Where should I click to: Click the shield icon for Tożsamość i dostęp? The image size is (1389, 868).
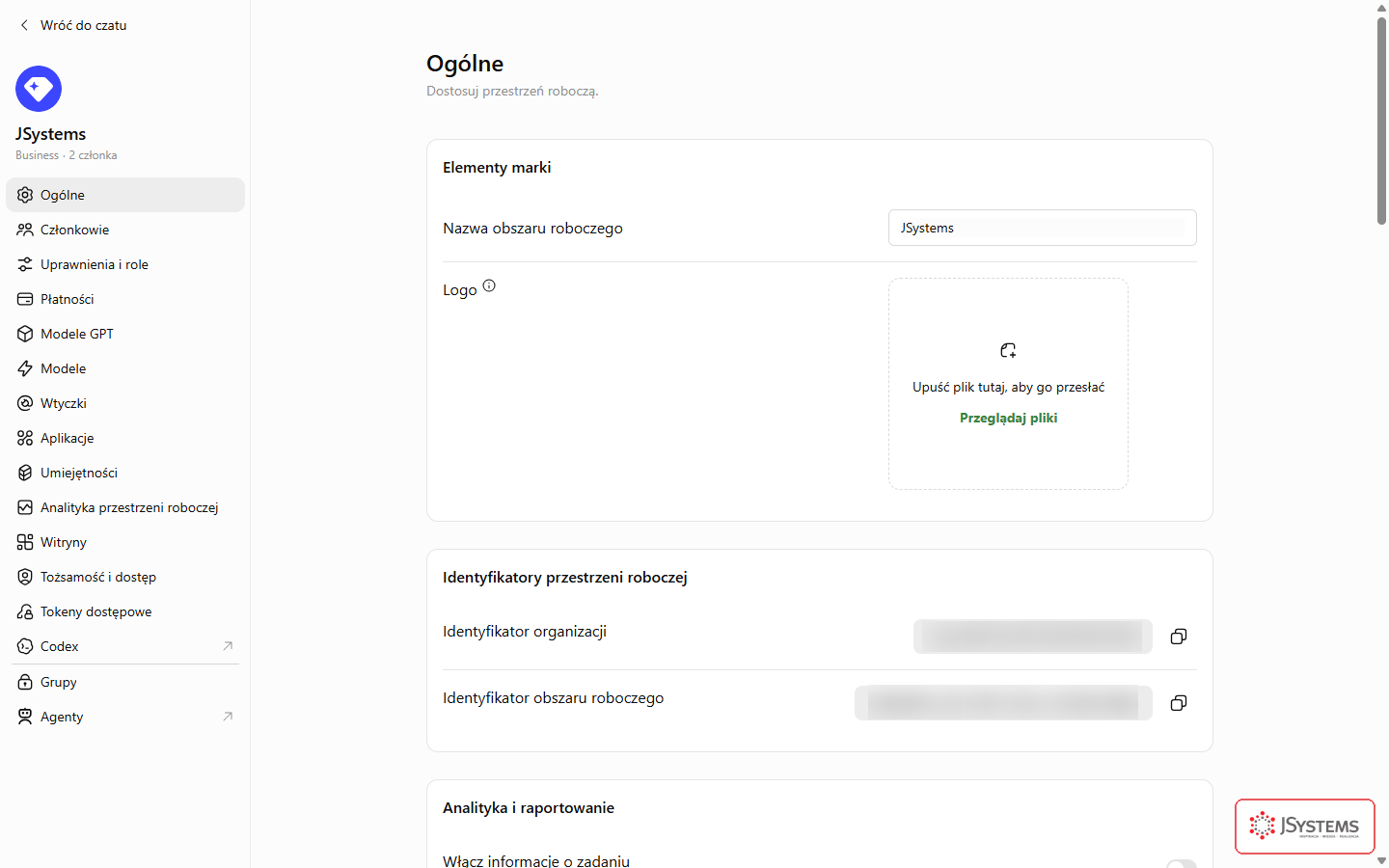pyautogui.click(x=25, y=577)
